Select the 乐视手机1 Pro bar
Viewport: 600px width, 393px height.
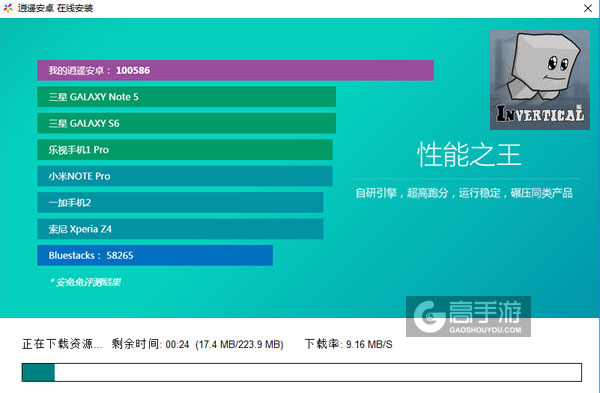point(185,150)
